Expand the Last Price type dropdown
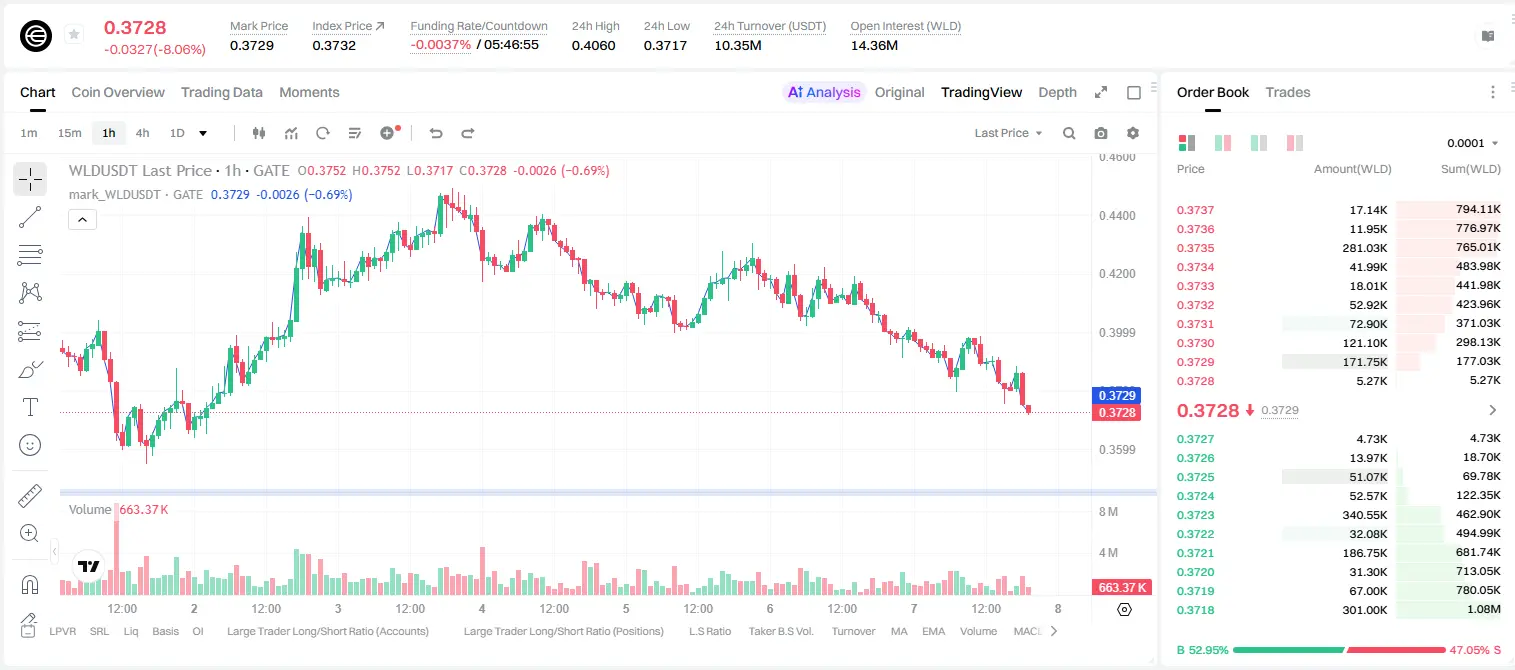The height and width of the screenshot is (670, 1515). tap(1008, 133)
